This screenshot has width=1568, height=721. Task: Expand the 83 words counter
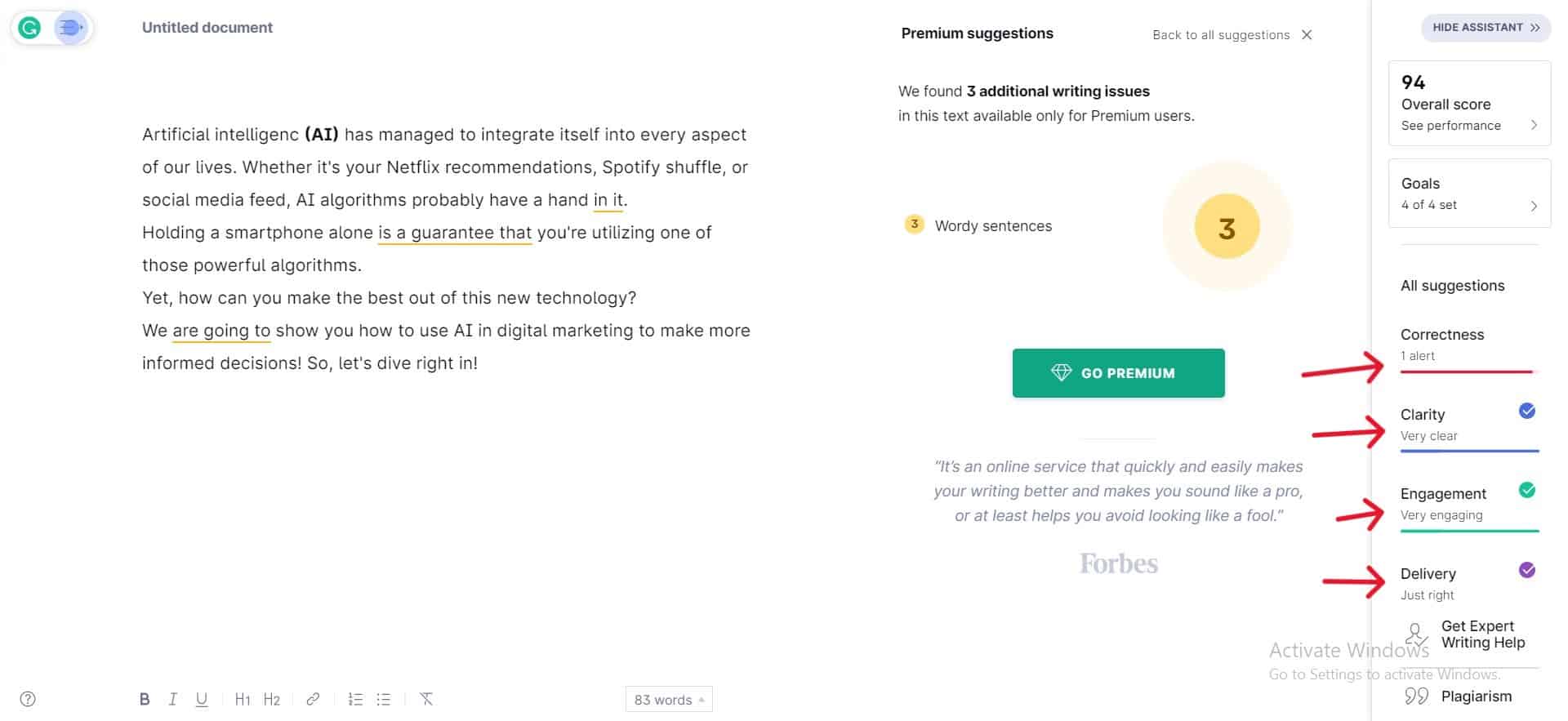point(668,699)
